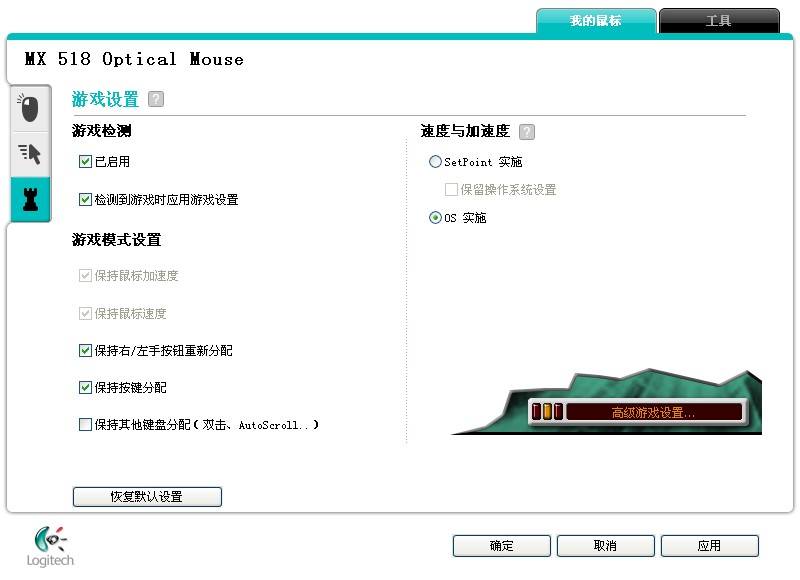The height and width of the screenshot is (580, 800).
Task: Click the MX 518 Optical Mouse title
Action: [x=134, y=59]
